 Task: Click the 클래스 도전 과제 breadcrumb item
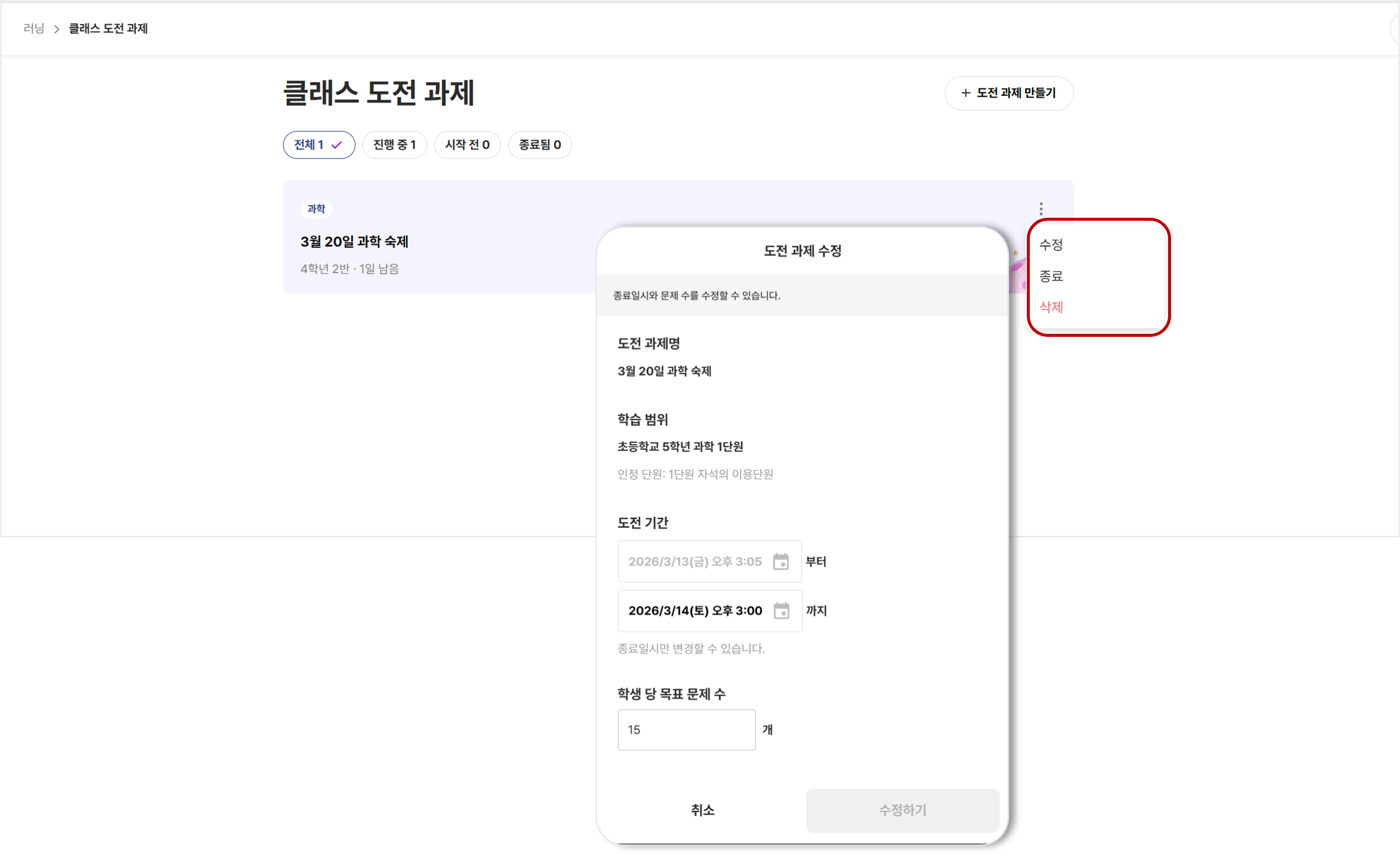[x=108, y=28]
